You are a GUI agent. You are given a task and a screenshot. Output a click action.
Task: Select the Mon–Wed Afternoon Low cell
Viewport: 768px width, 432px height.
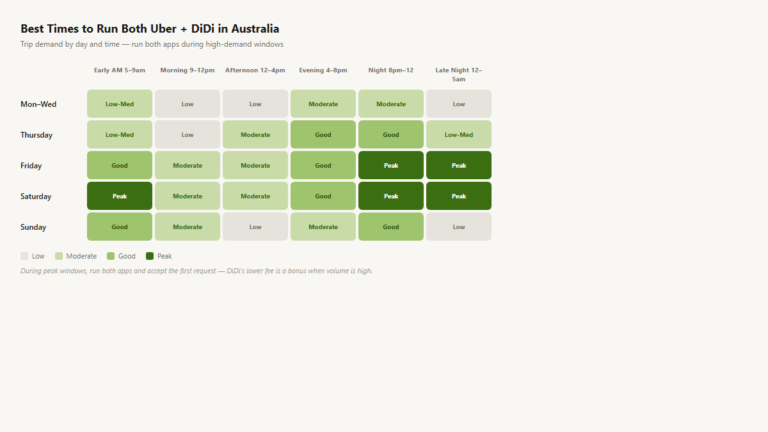pos(255,104)
